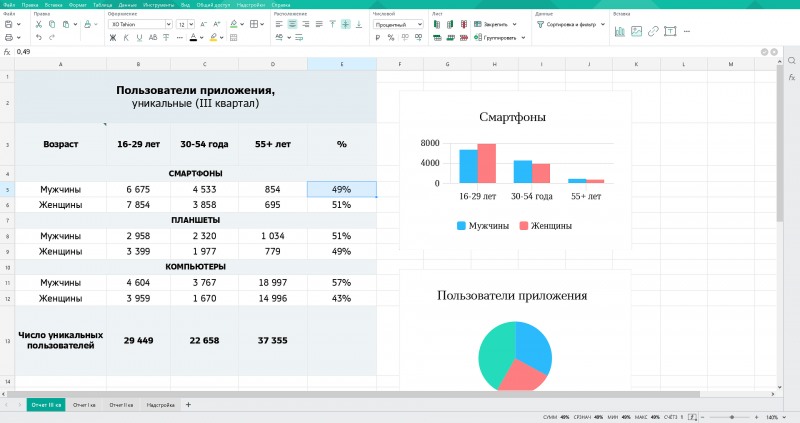Insert a chart using the chart icon
Viewport: 800px width, 423px height.
pyautogui.click(x=620, y=31)
